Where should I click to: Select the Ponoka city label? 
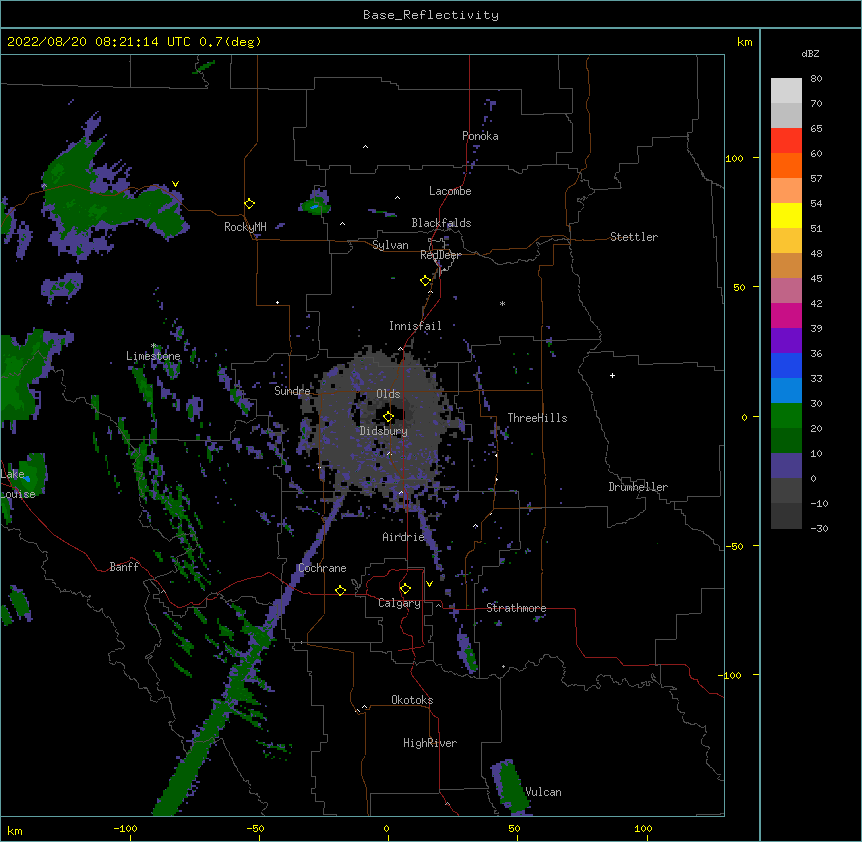(480, 136)
